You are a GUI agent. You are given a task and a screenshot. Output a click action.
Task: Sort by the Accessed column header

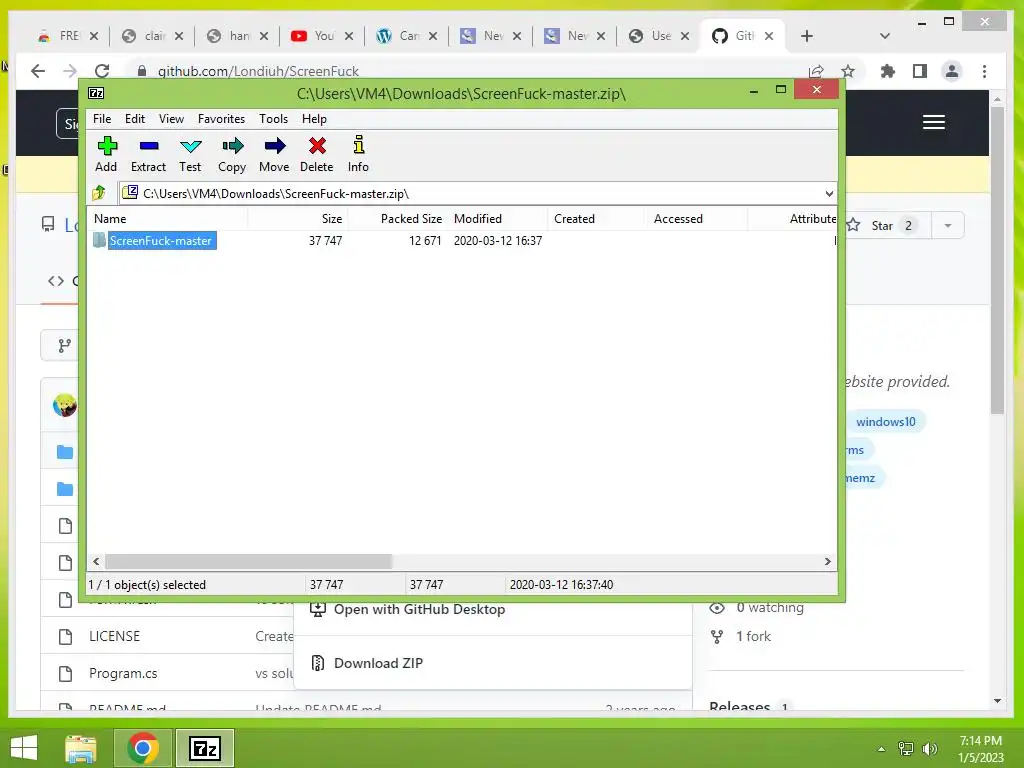(696, 219)
